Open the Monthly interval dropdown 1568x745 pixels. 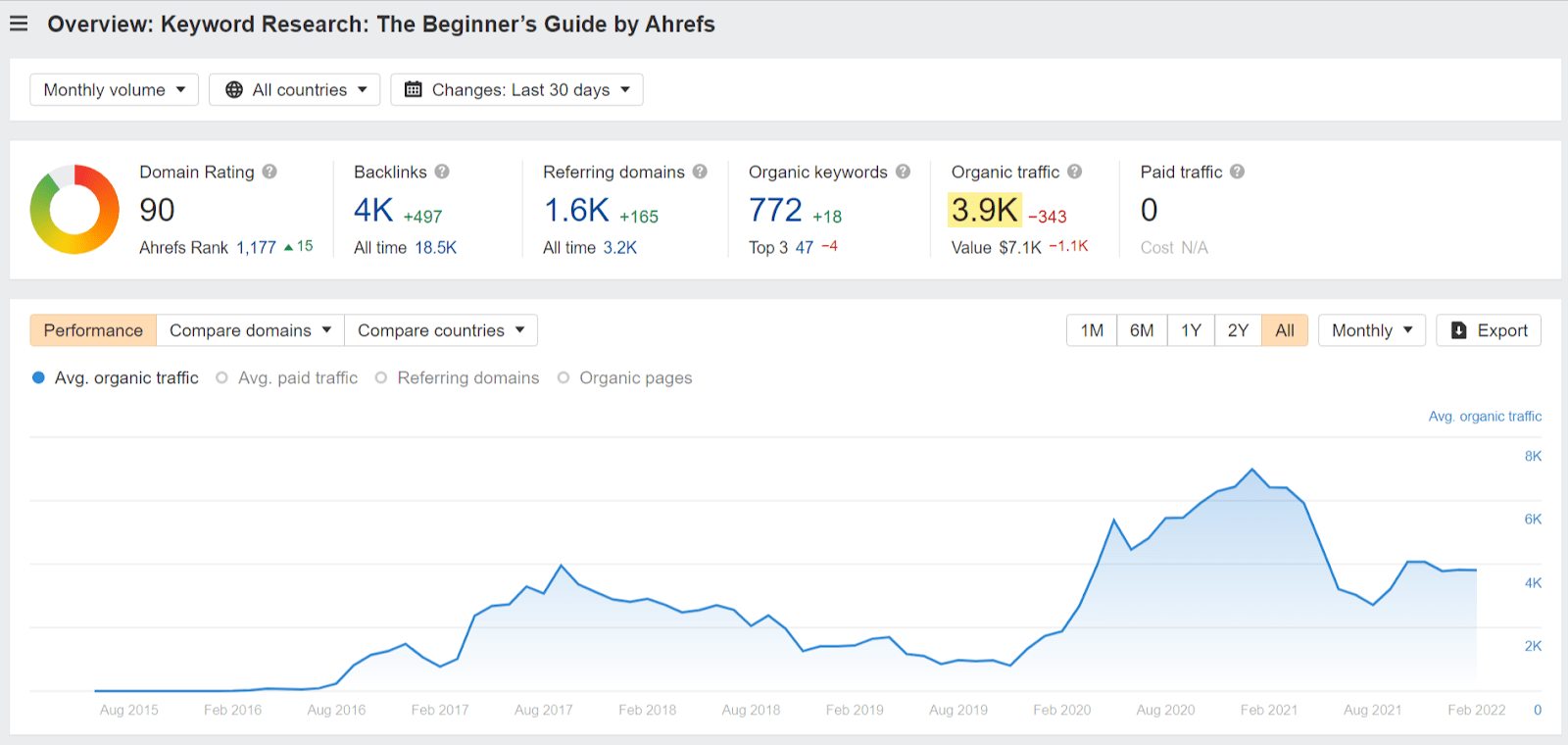coord(1372,330)
